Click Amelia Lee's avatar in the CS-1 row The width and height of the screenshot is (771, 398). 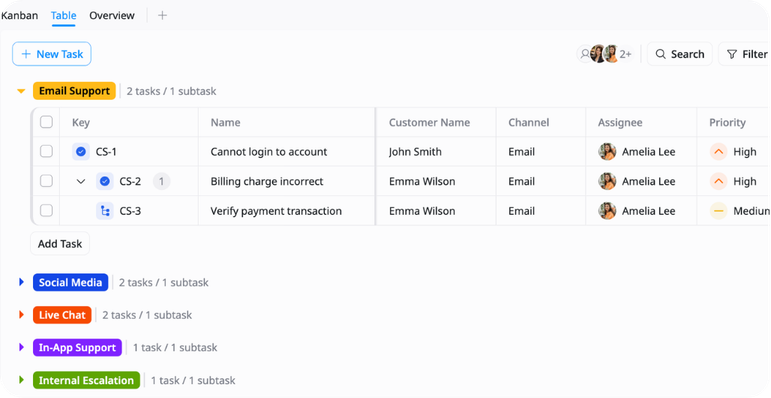(x=607, y=152)
